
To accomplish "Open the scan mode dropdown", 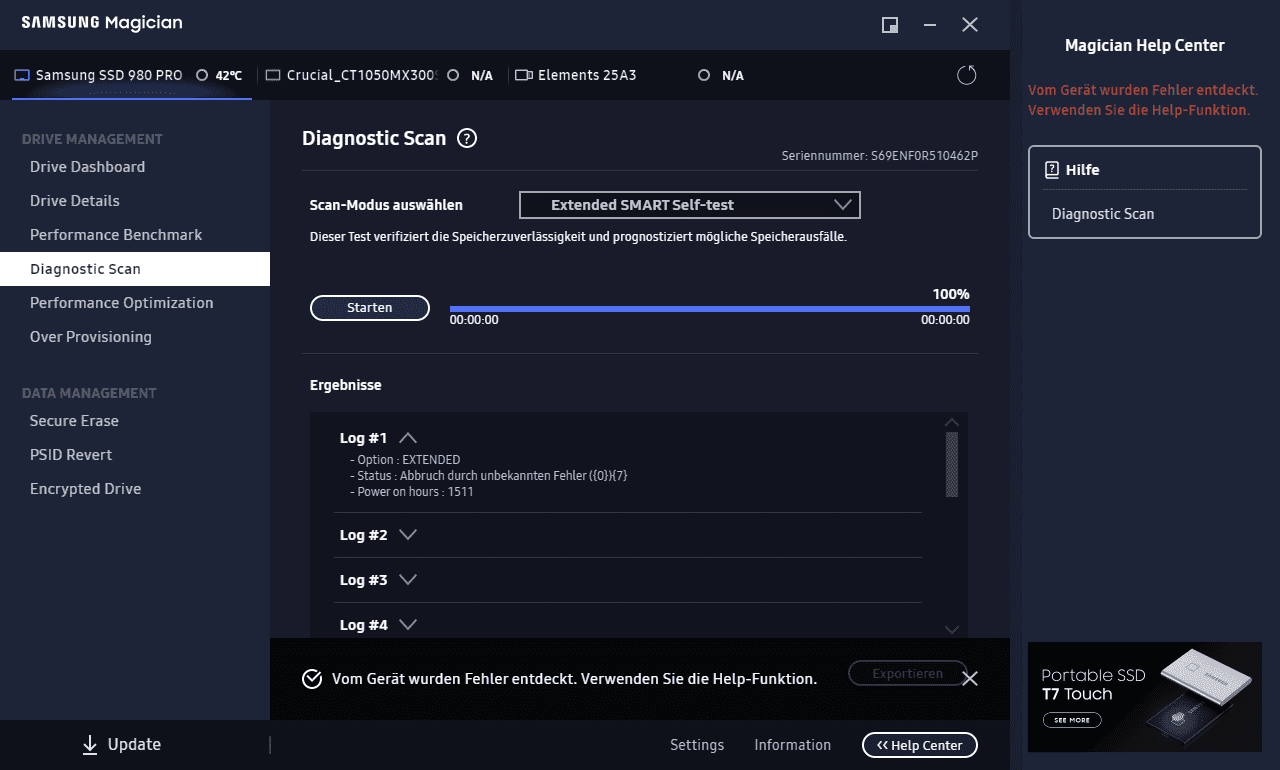I will click(x=689, y=205).
